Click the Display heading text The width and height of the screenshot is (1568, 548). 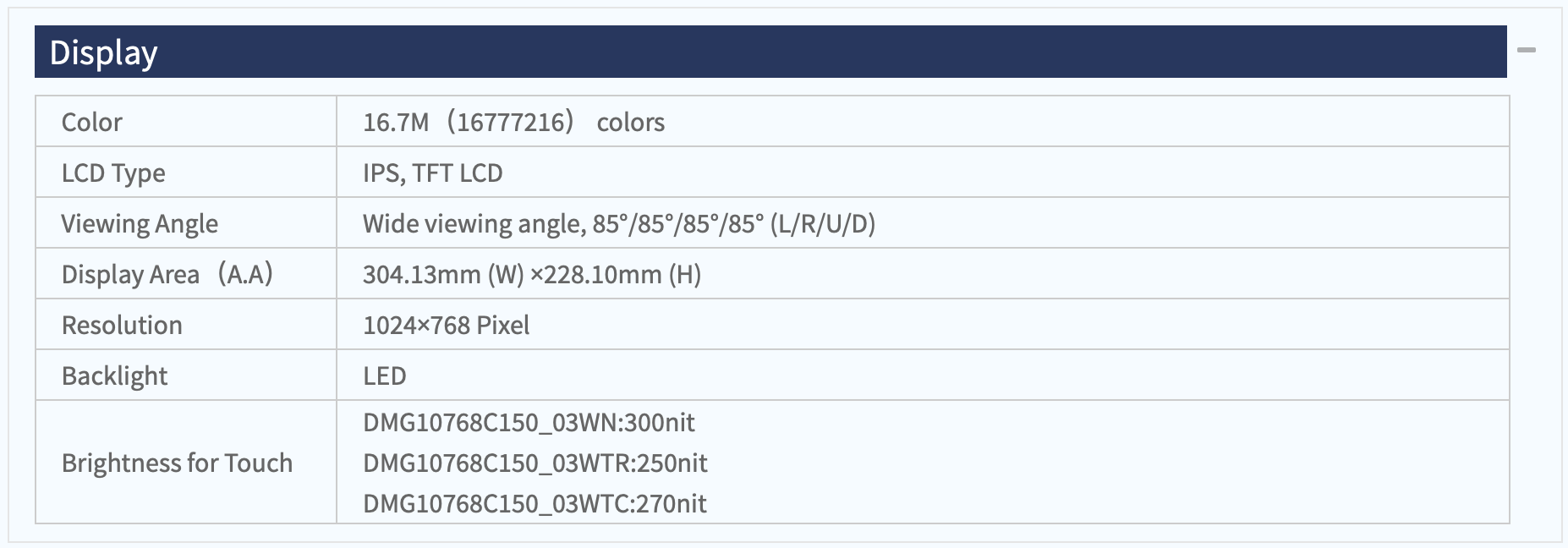103,53
